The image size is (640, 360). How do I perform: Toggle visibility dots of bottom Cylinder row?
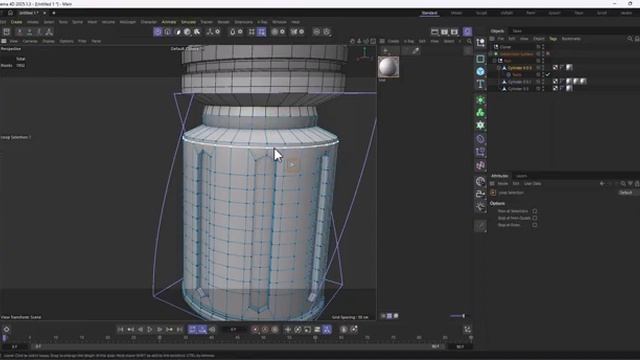click(x=543, y=89)
